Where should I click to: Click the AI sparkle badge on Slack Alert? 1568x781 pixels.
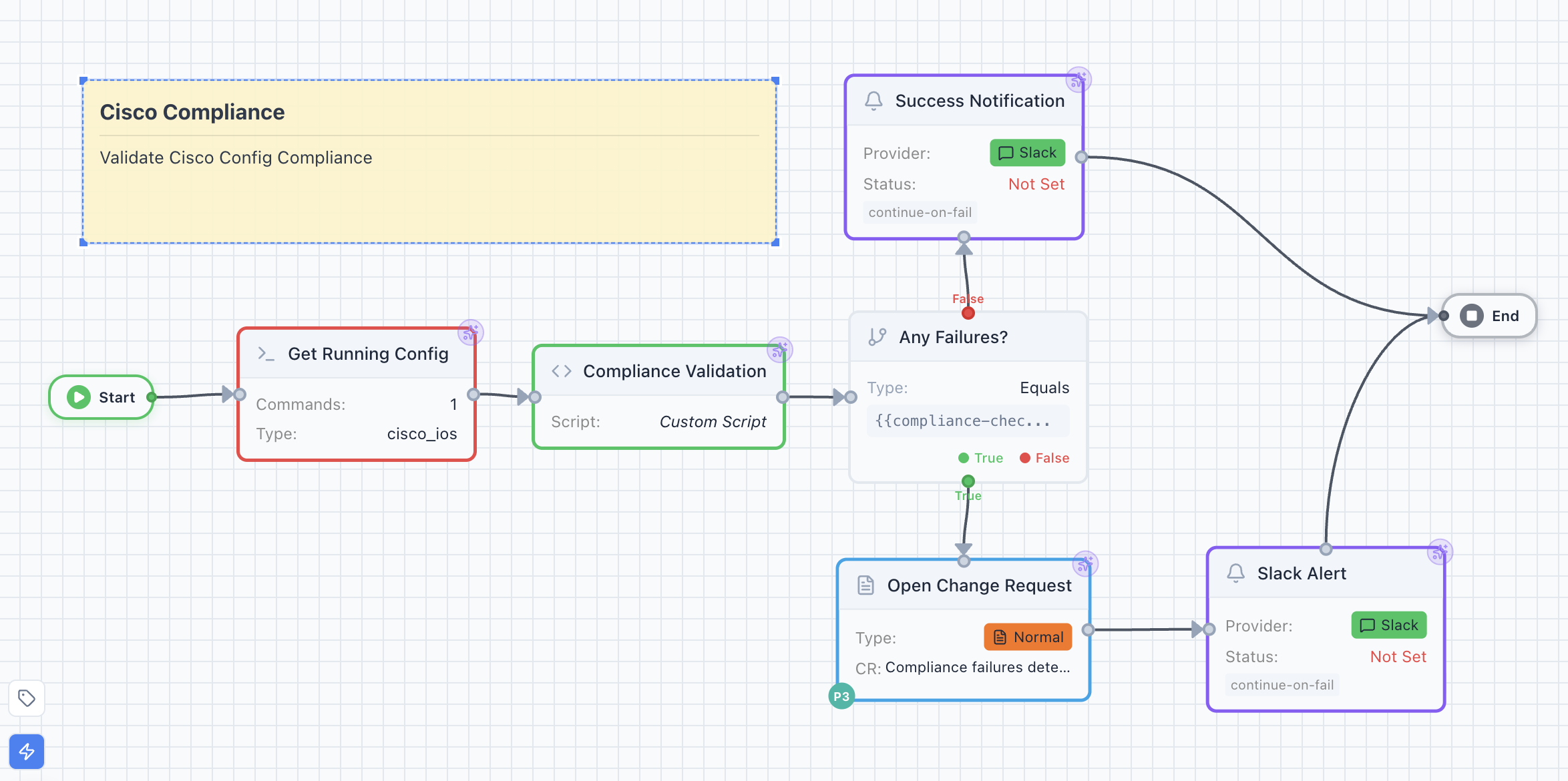click(1440, 552)
